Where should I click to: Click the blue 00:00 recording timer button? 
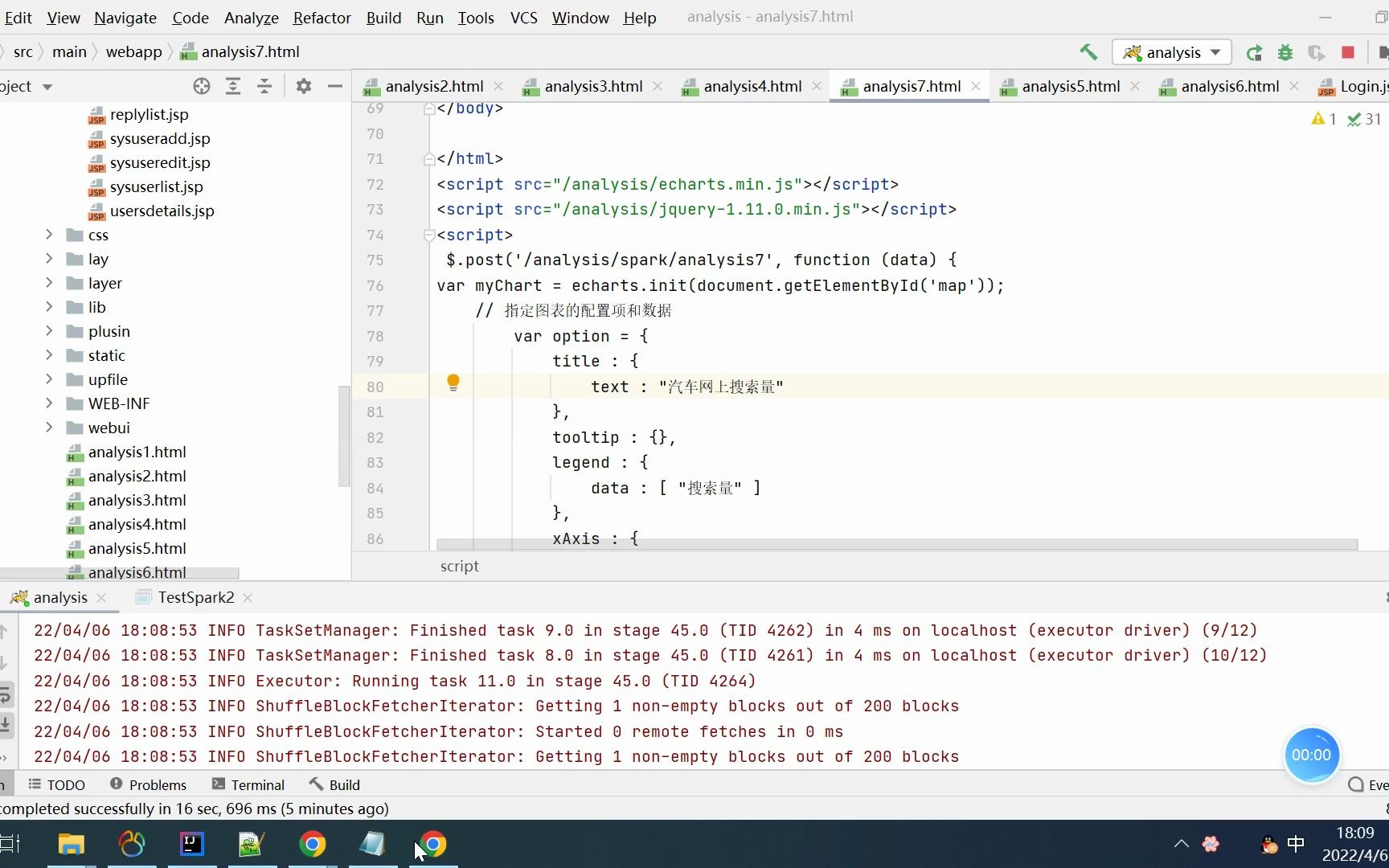point(1311,755)
